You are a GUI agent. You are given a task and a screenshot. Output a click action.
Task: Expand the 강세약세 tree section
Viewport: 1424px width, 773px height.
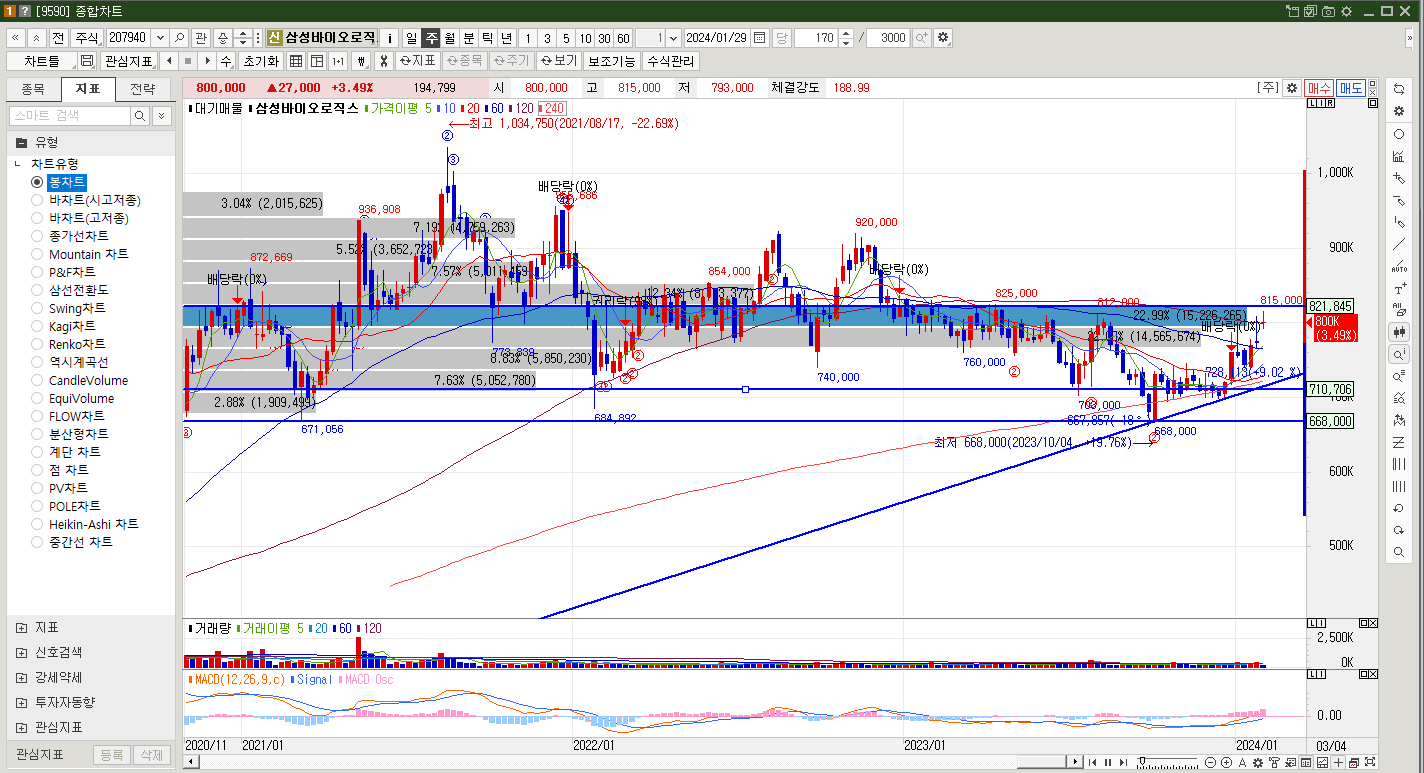(21, 677)
